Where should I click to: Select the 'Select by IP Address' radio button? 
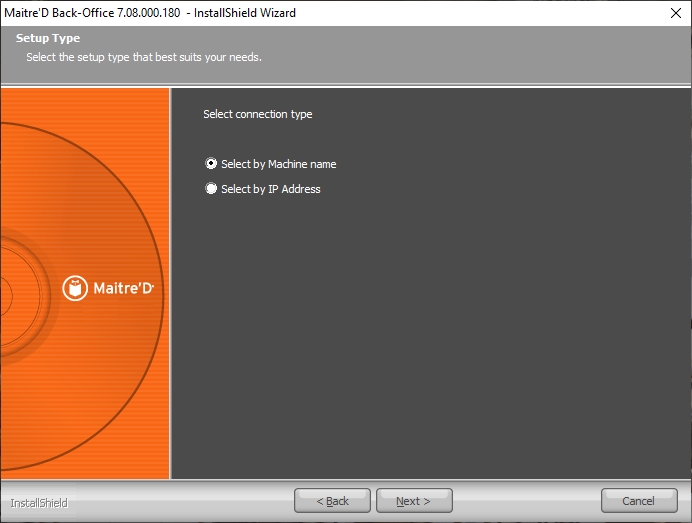(x=211, y=189)
